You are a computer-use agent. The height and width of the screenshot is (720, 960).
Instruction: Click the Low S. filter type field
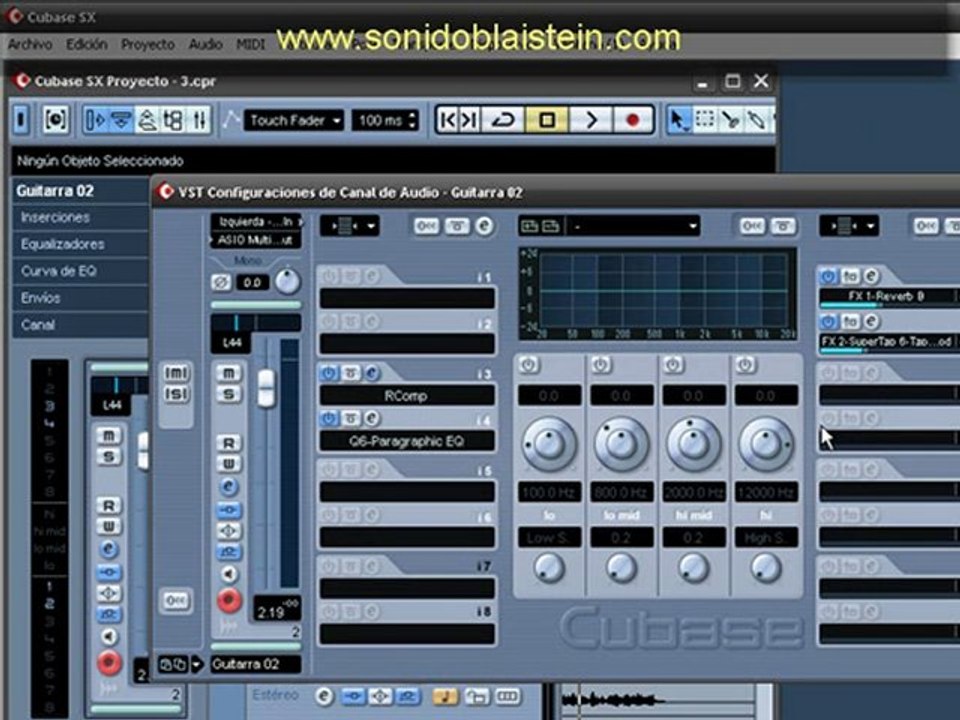pos(549,538)
